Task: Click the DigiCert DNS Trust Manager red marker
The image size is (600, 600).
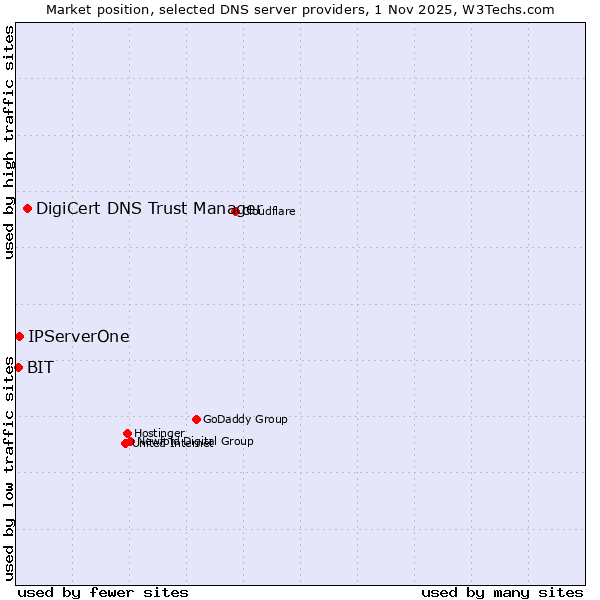Action: [27, 208]
